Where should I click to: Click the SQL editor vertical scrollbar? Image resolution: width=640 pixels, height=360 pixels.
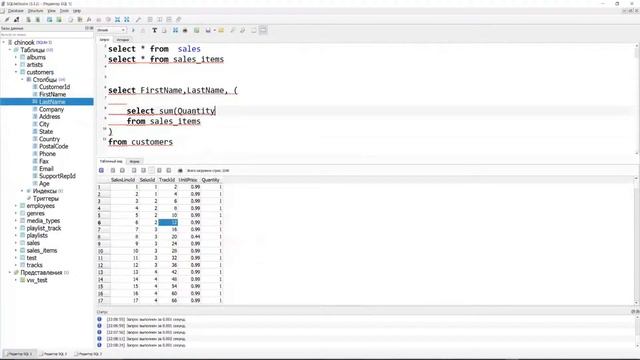coord(637,98)
